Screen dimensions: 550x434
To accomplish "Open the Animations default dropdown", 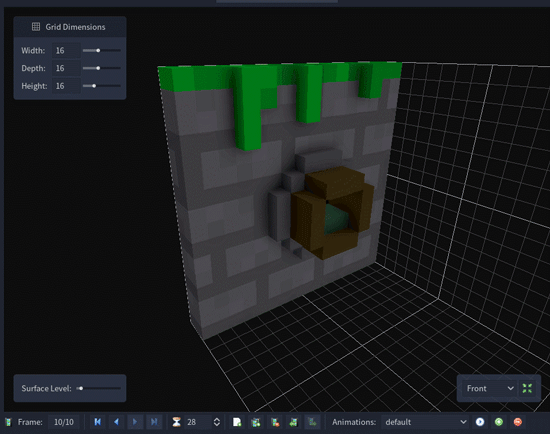I will (425, 422).
